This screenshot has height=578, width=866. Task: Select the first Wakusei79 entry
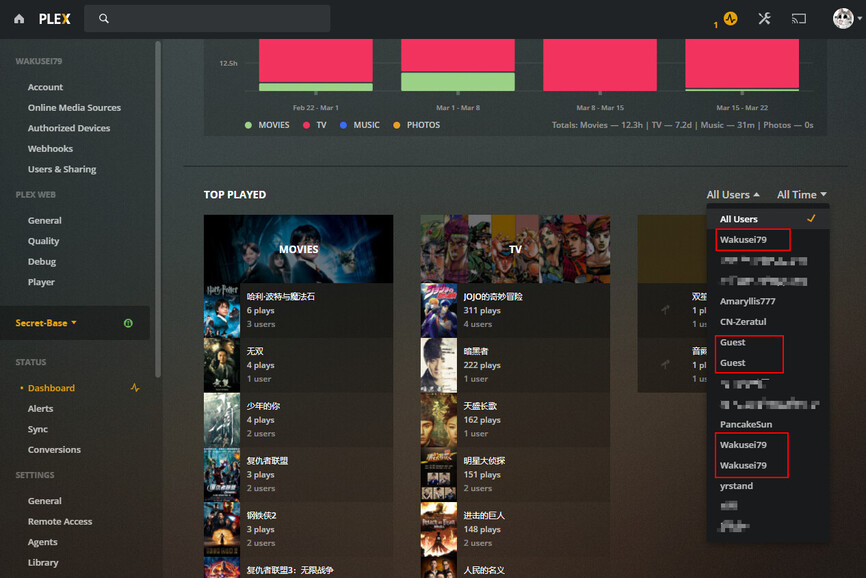click(768, 240)
